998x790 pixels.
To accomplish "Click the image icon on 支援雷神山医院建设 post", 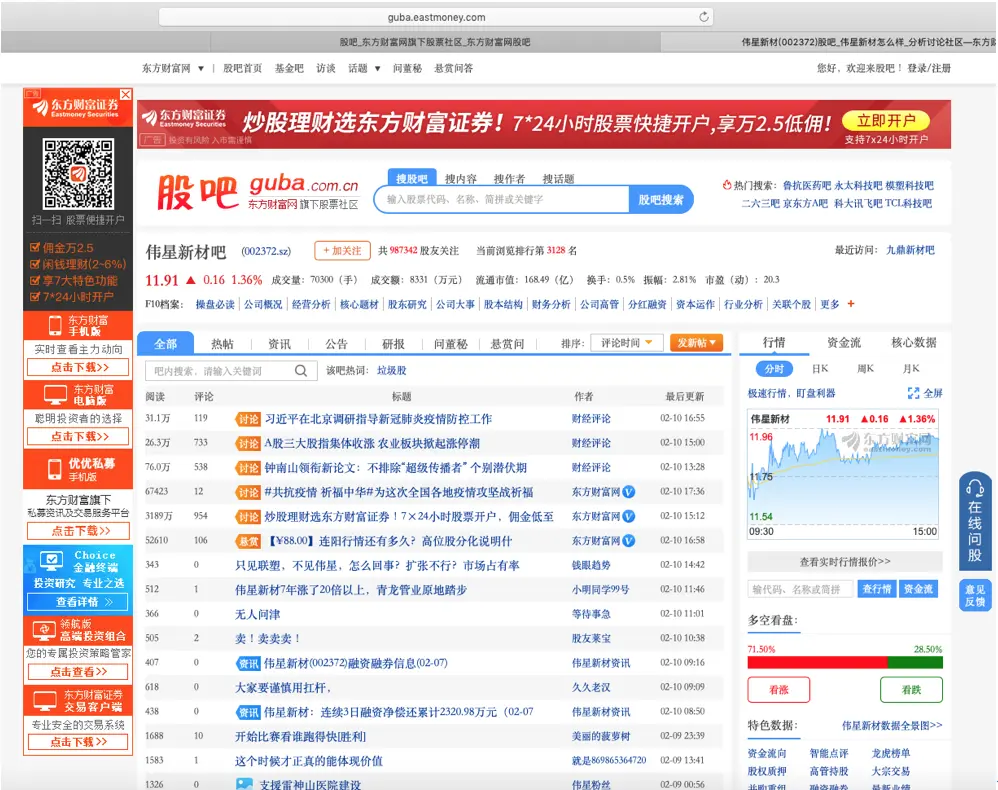I will pos(244,784).
